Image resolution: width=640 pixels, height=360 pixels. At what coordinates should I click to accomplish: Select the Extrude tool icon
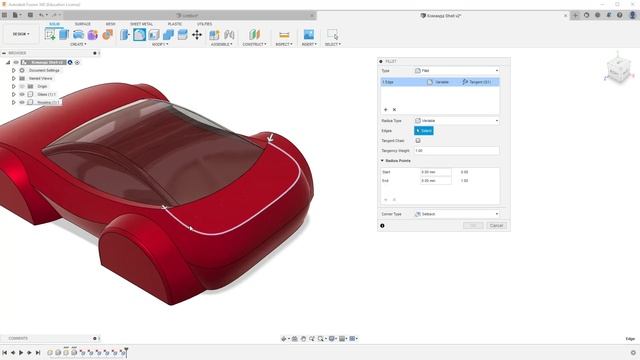tap(64, 34)
